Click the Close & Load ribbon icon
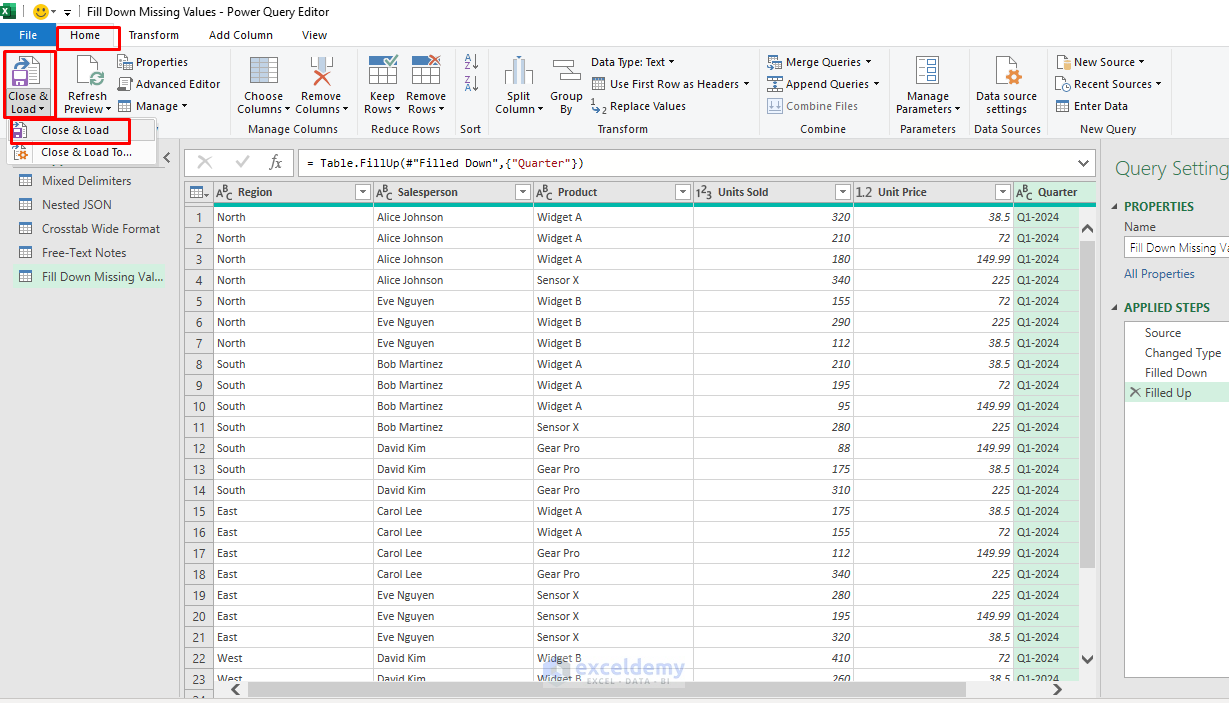This screenshot has width=1229, height=703. [x=27, y=72]
